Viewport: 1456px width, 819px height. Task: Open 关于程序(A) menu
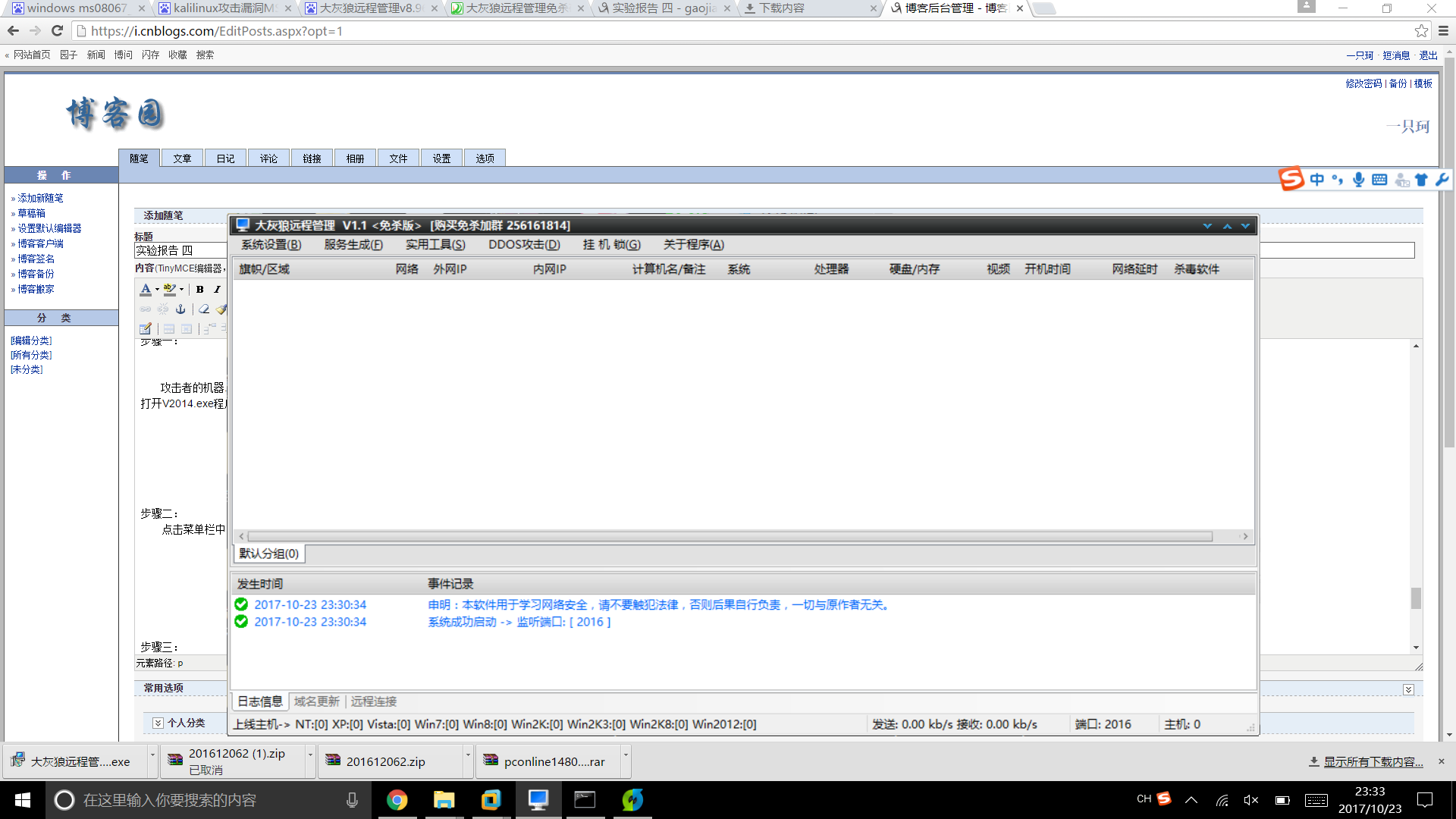click(x=694, y=244)
